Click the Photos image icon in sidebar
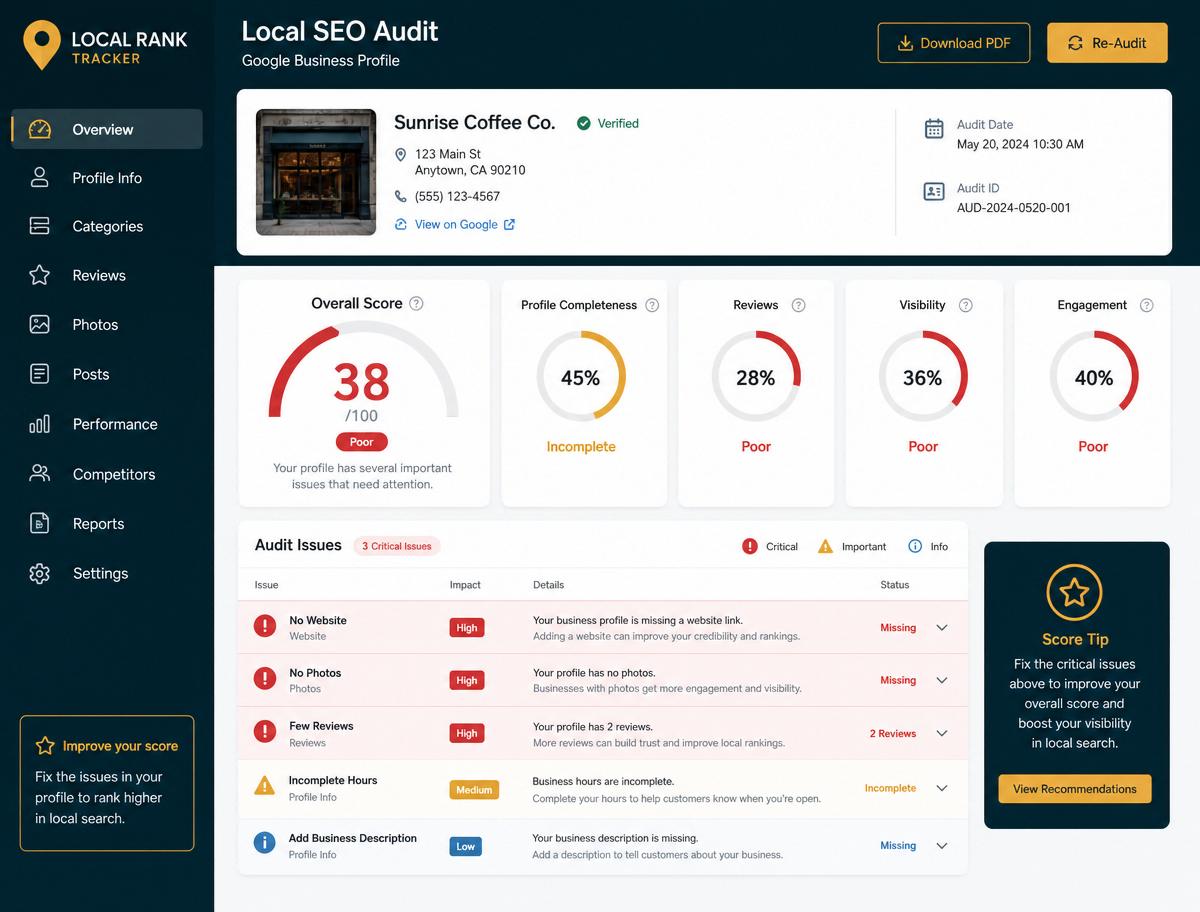This screenshot has width=1200, height=912. [x=39, y=324]
